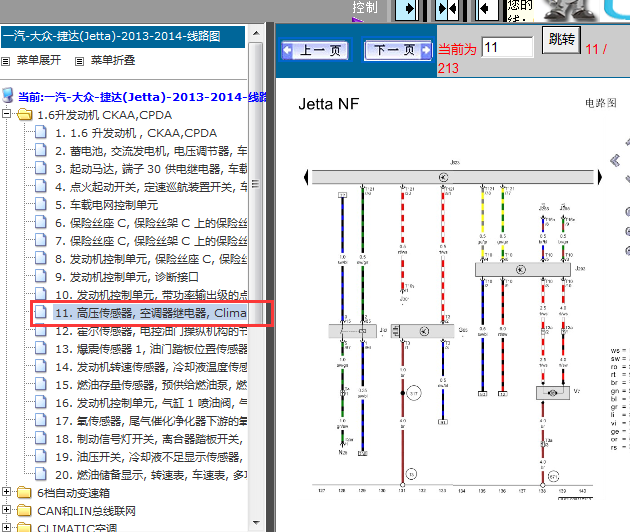Collapse the 1.6升发动机 CKAA,CPDA folder

click(x=6, y=114)
